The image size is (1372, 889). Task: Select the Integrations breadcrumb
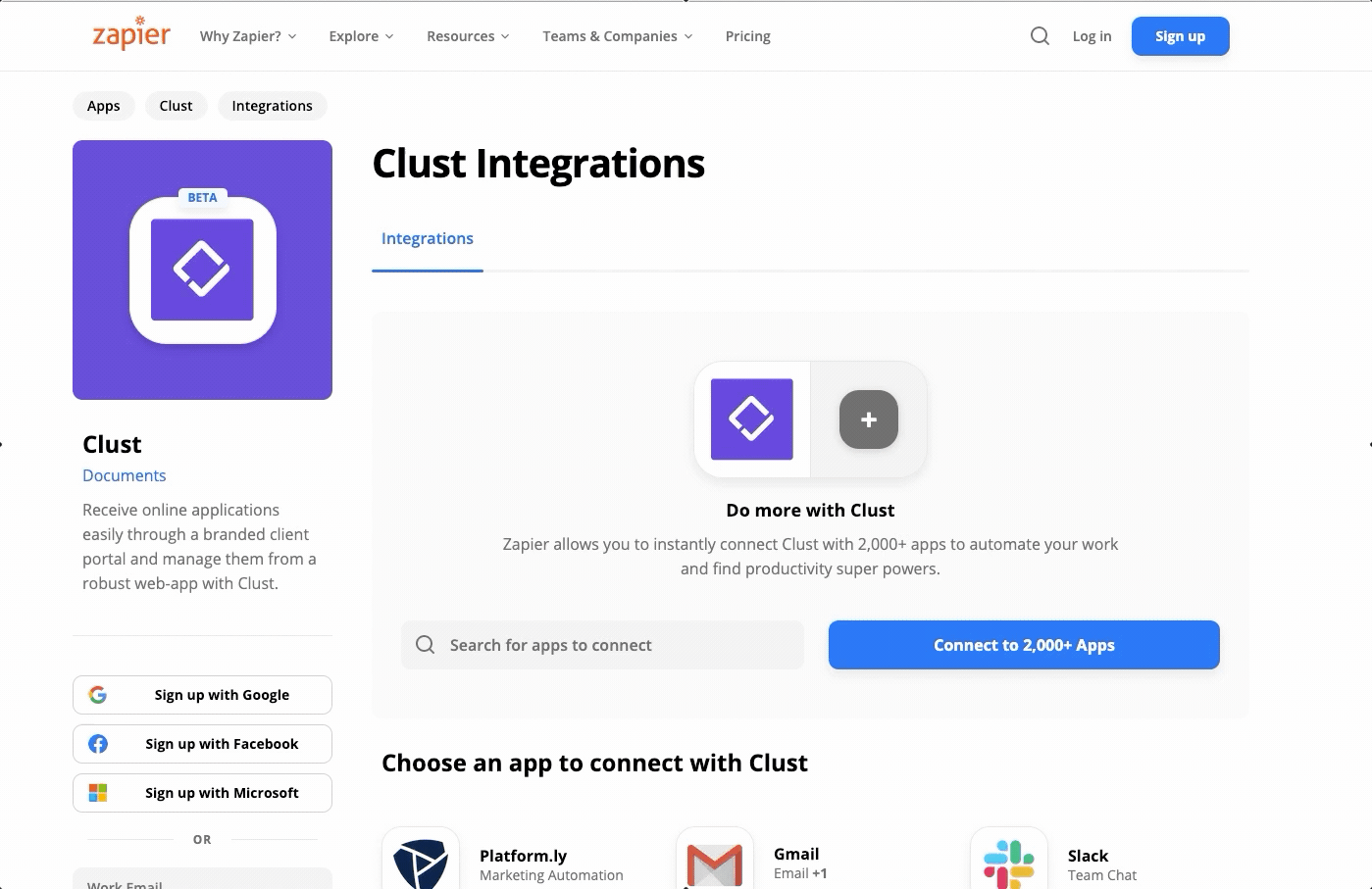coord(273,106)
